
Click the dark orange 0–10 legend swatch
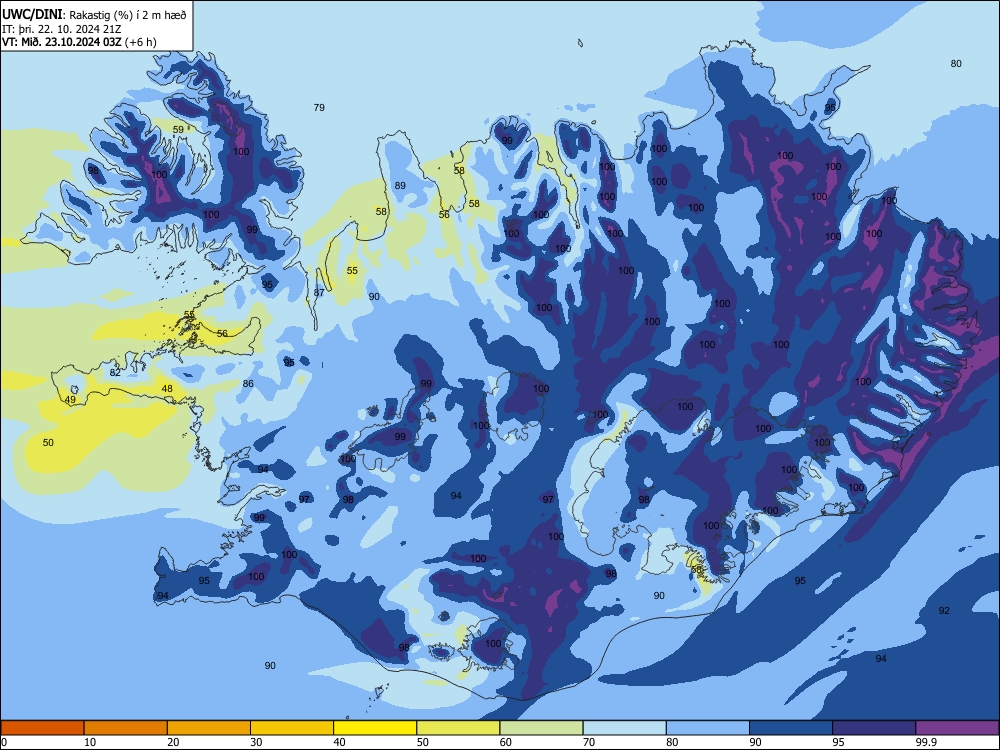click(x=42, y=728)
